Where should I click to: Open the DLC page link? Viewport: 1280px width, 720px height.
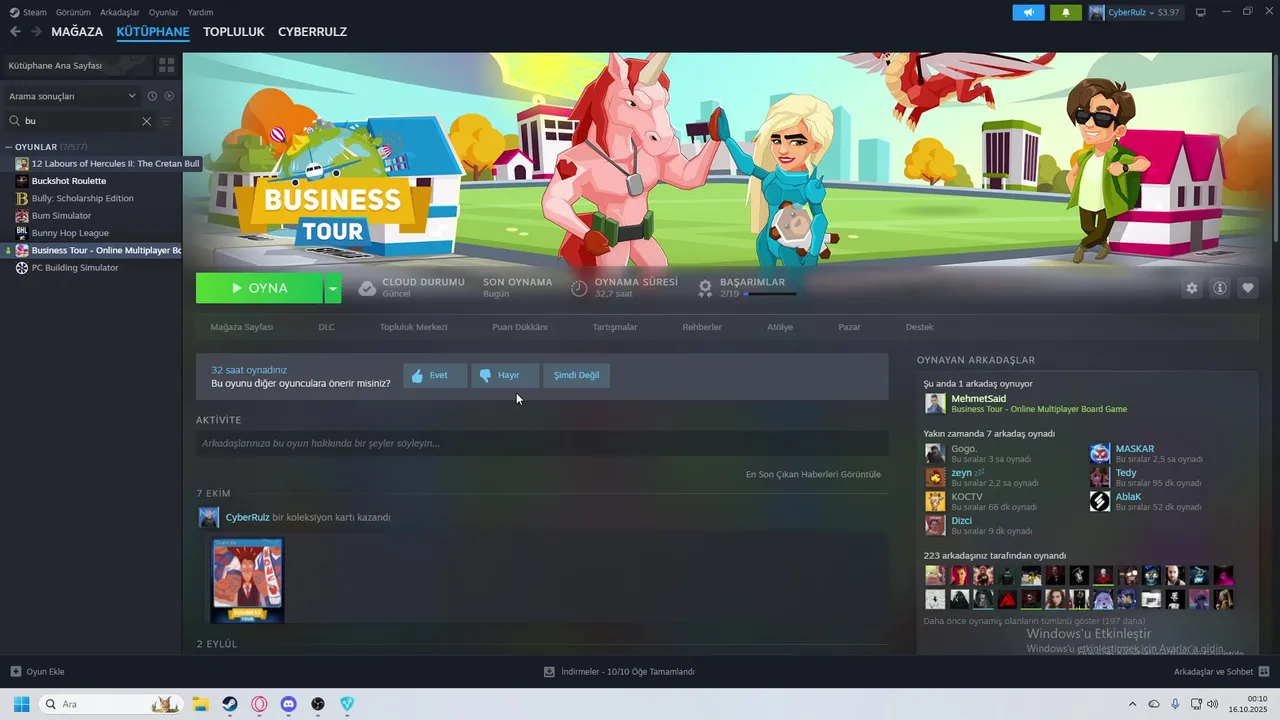click(x=326, y=327)
